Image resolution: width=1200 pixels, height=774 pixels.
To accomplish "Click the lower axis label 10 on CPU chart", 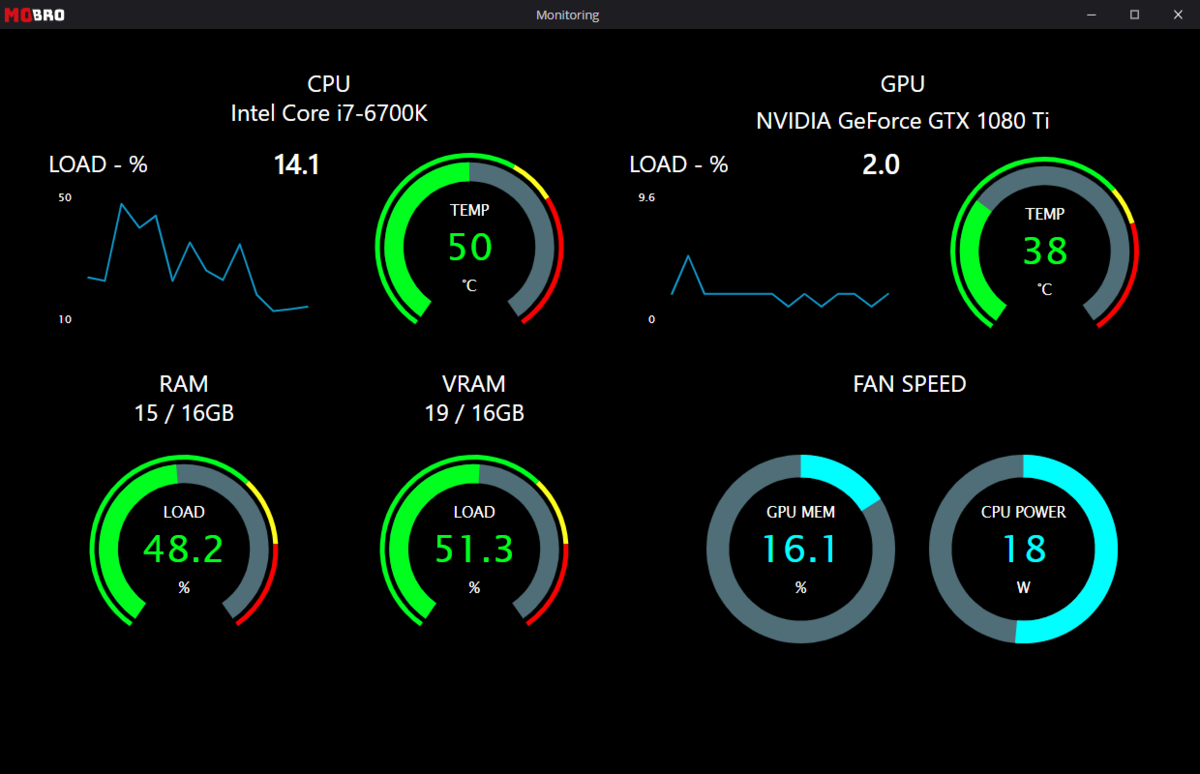I will coord(65,320).
